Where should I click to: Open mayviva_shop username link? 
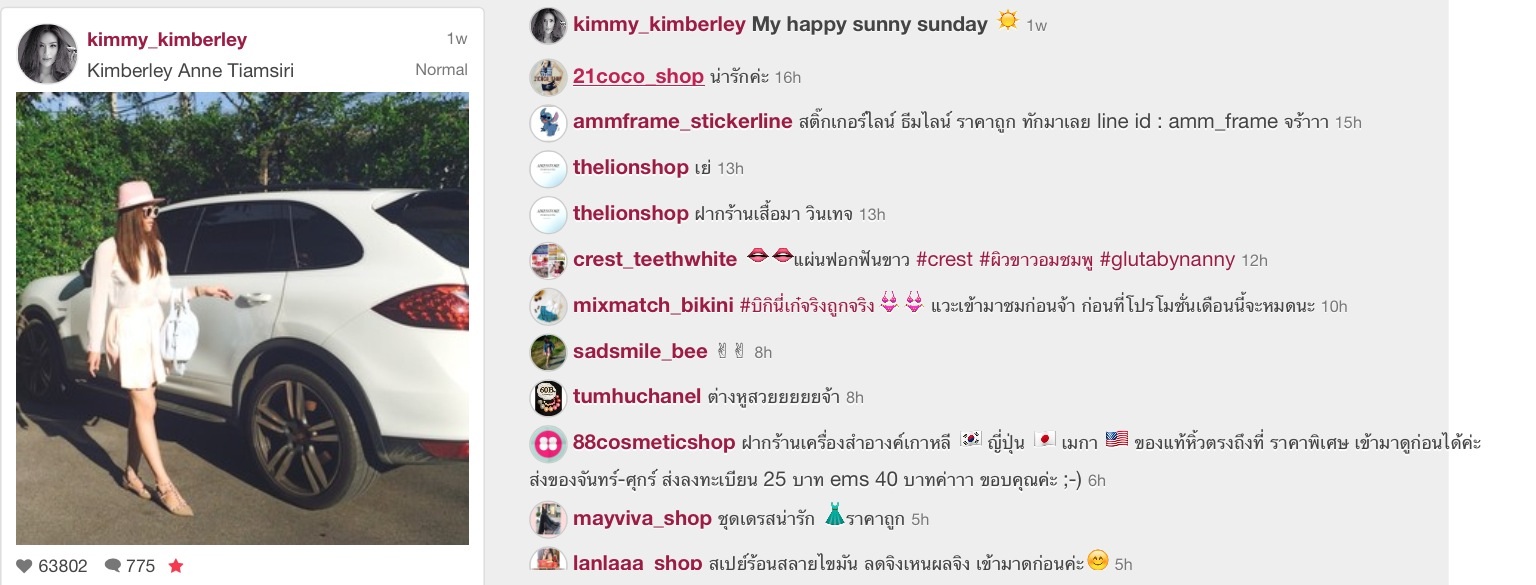click(642, 519)
